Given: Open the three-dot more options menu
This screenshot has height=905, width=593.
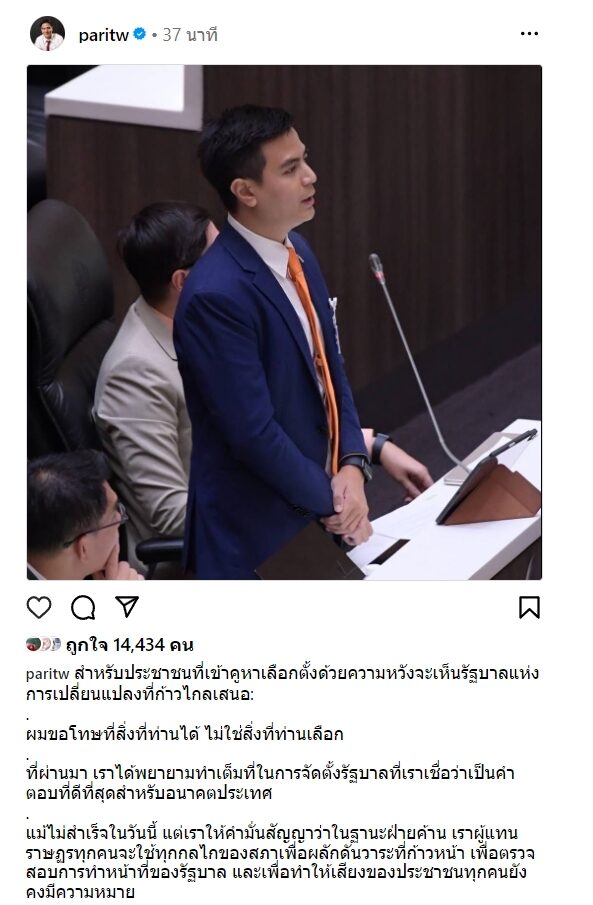Looking at the screenshot, I should pos(529,34).
